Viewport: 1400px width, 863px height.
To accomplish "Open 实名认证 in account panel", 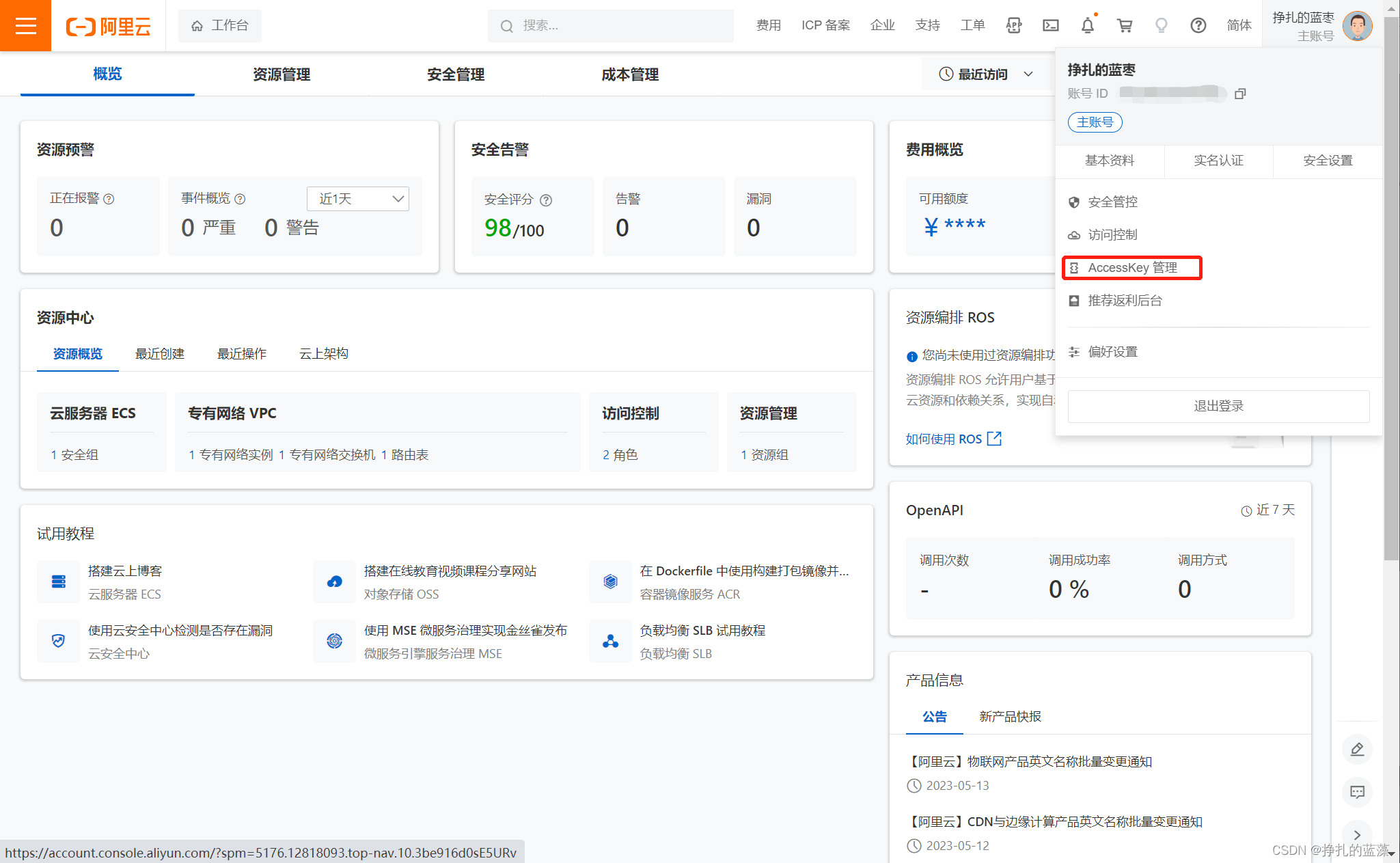I will 1219,161.
